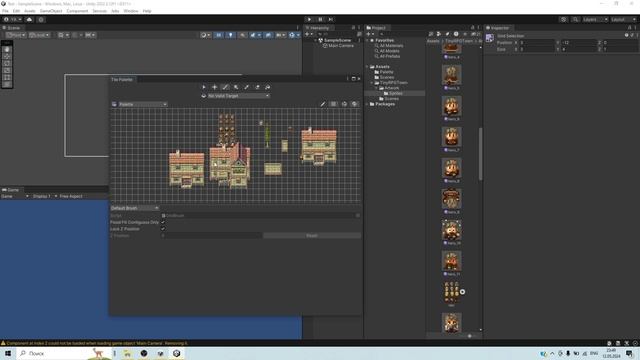Image resolution: width=640 pixels, height=360 pixels.
Task: Click the Z Position input field
Action: [212, 236]
